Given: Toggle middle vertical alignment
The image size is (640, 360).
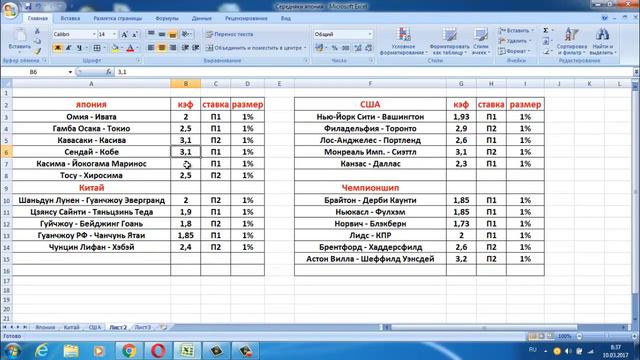Looking at the screenshot, I should pyautogui.click(x=162, y=34).
